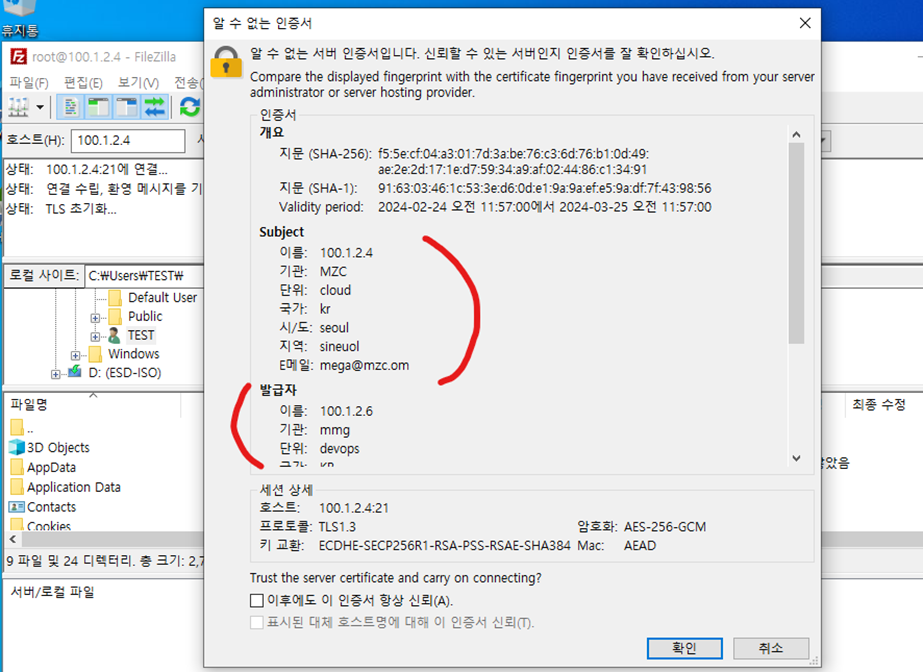The height and width of the screenshot is (672, 923).
Task: Click the 확인 button
Action: [x=685, y=648]
